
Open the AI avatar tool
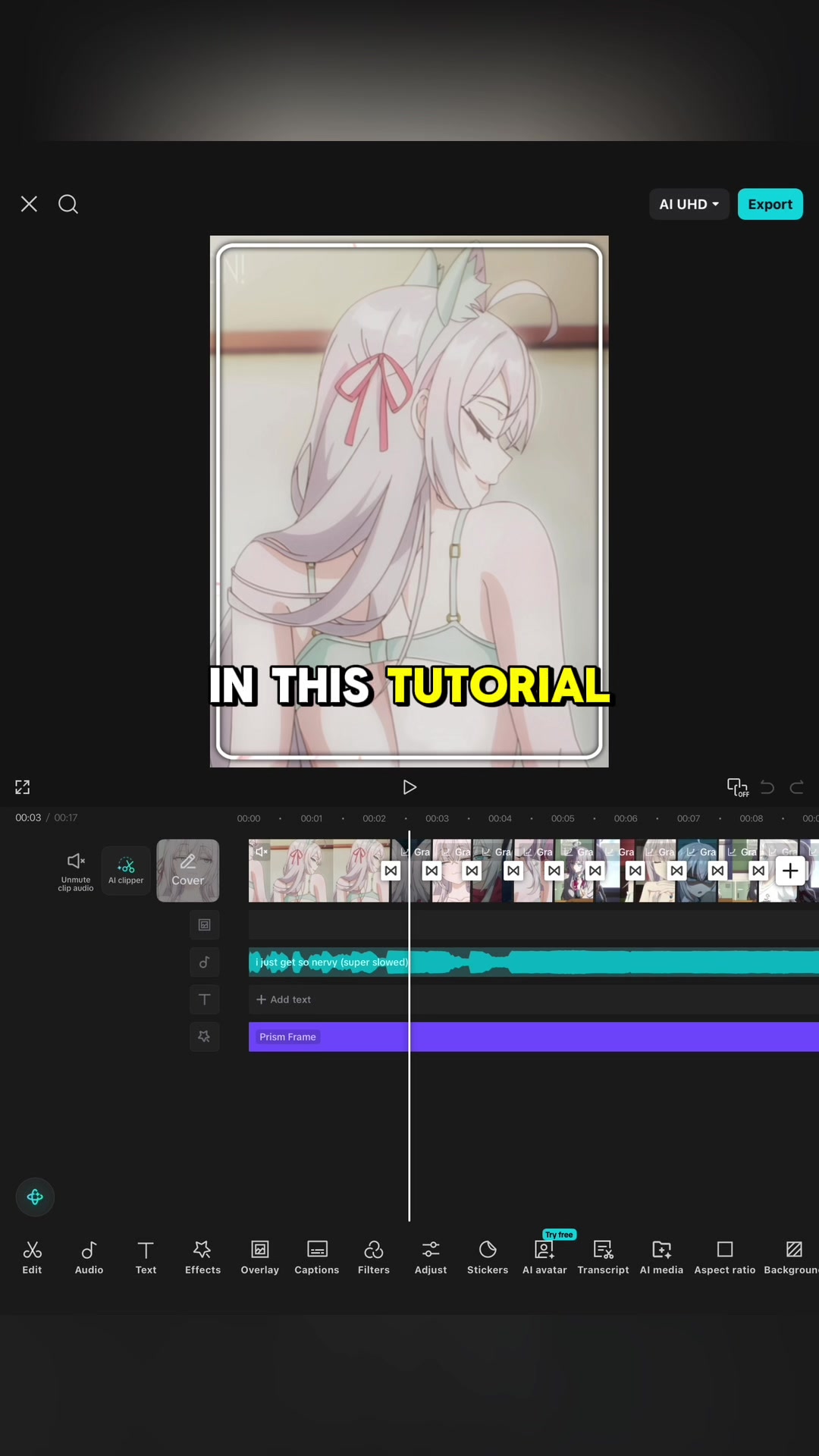(x=544, y=1257)
